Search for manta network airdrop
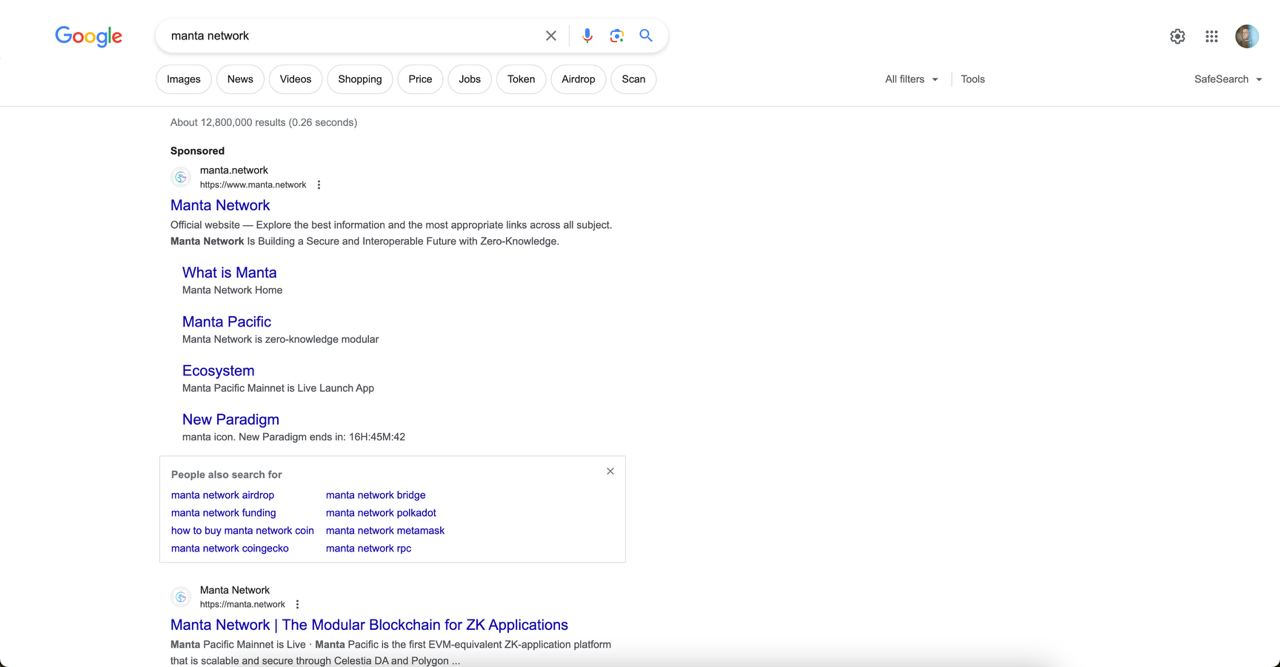This screenshot has height=667, width=1280. click(x=222, y=495)
